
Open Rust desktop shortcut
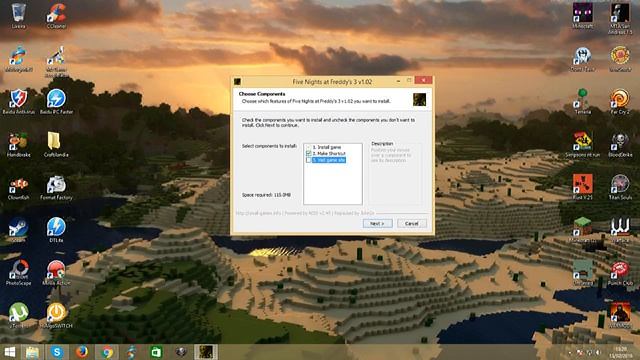point(582,187)
